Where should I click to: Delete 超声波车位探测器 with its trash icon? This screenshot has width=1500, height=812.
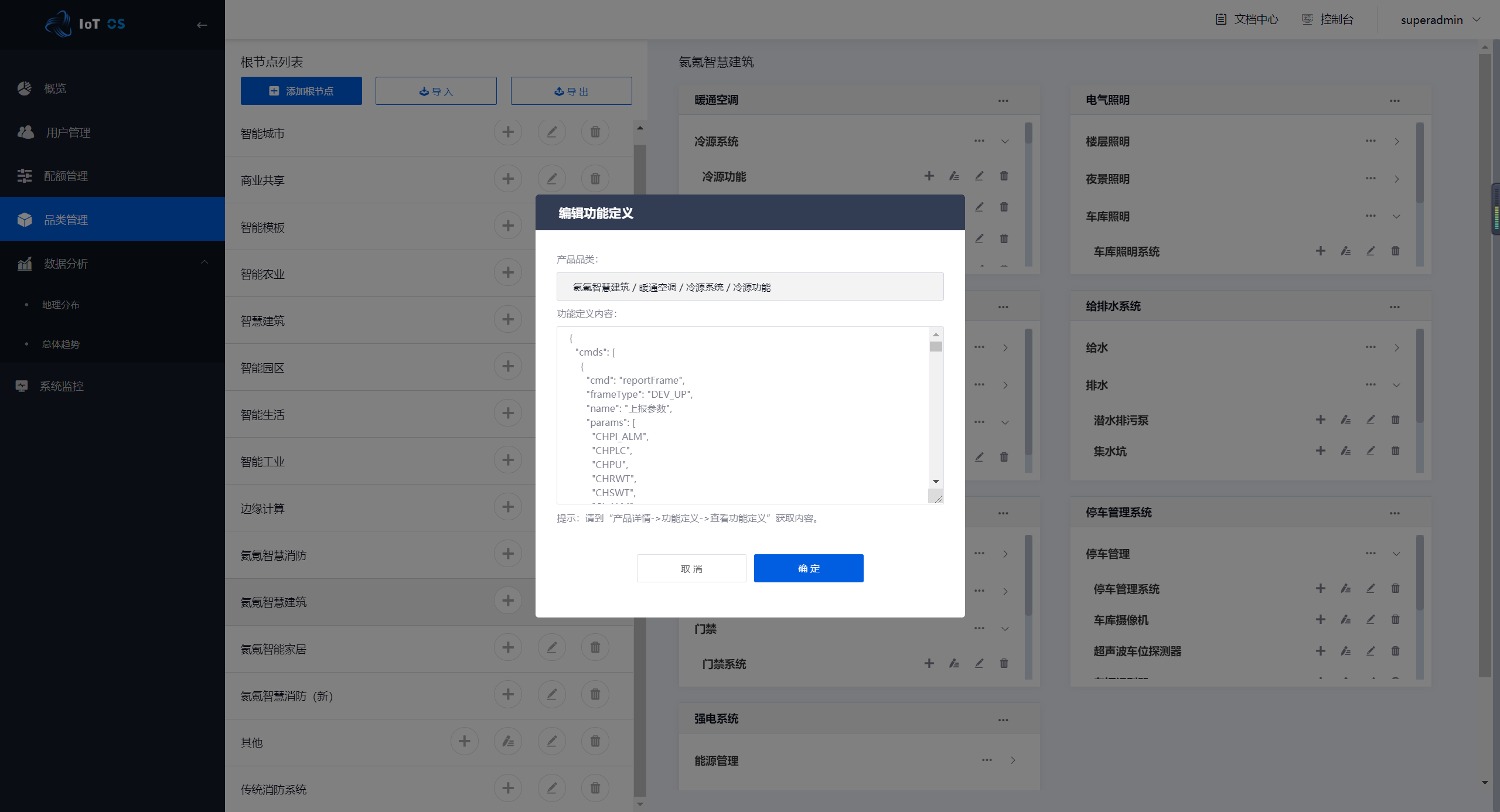coord(1395,651)
